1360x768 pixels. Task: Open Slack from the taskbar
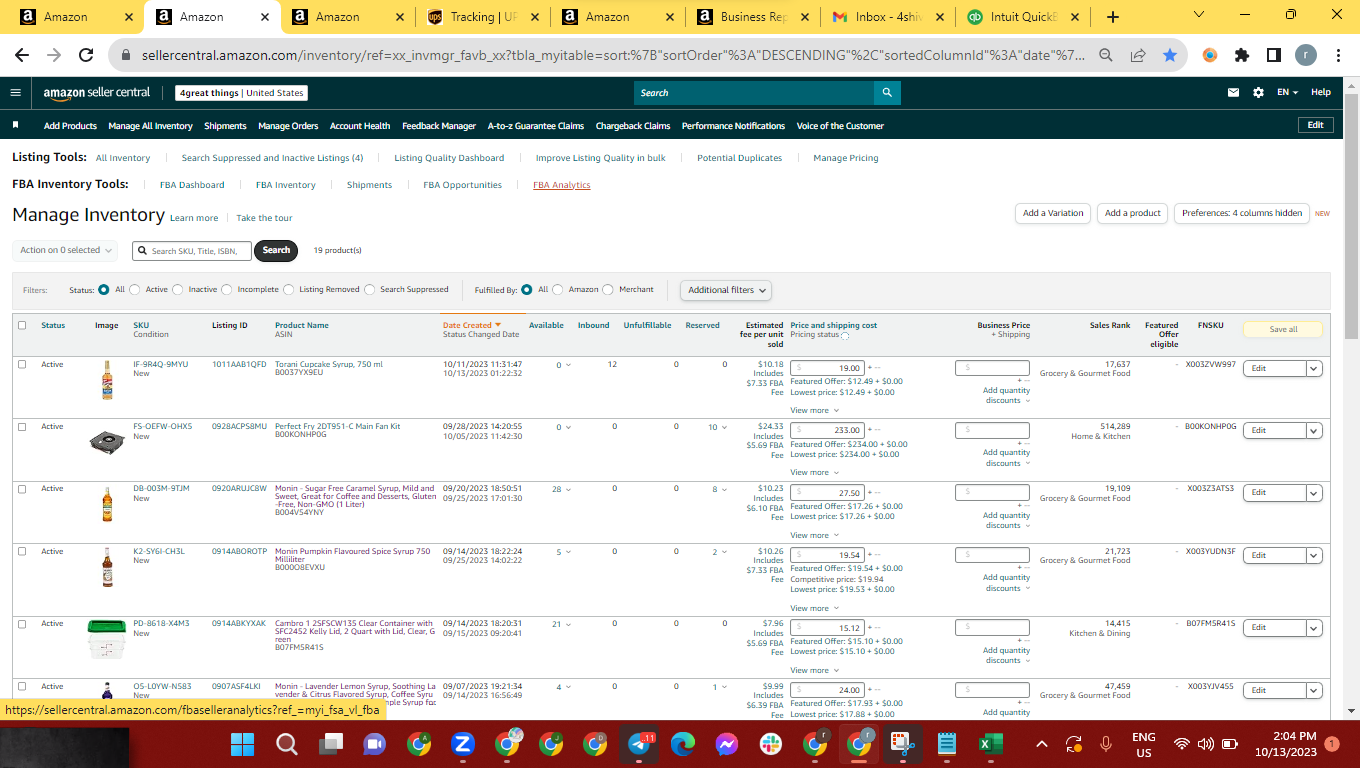[x=771, y=744]
